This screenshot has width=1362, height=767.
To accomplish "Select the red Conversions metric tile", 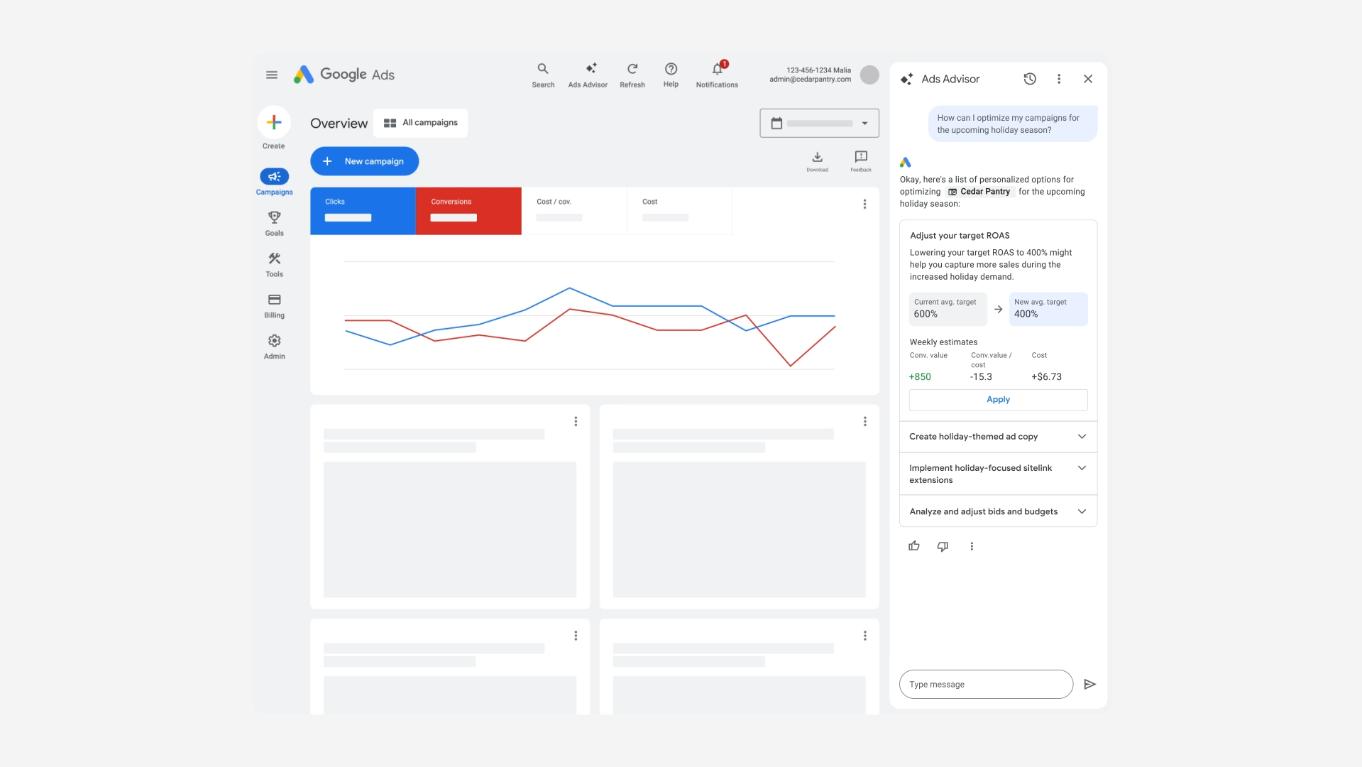I will (468, 211).
